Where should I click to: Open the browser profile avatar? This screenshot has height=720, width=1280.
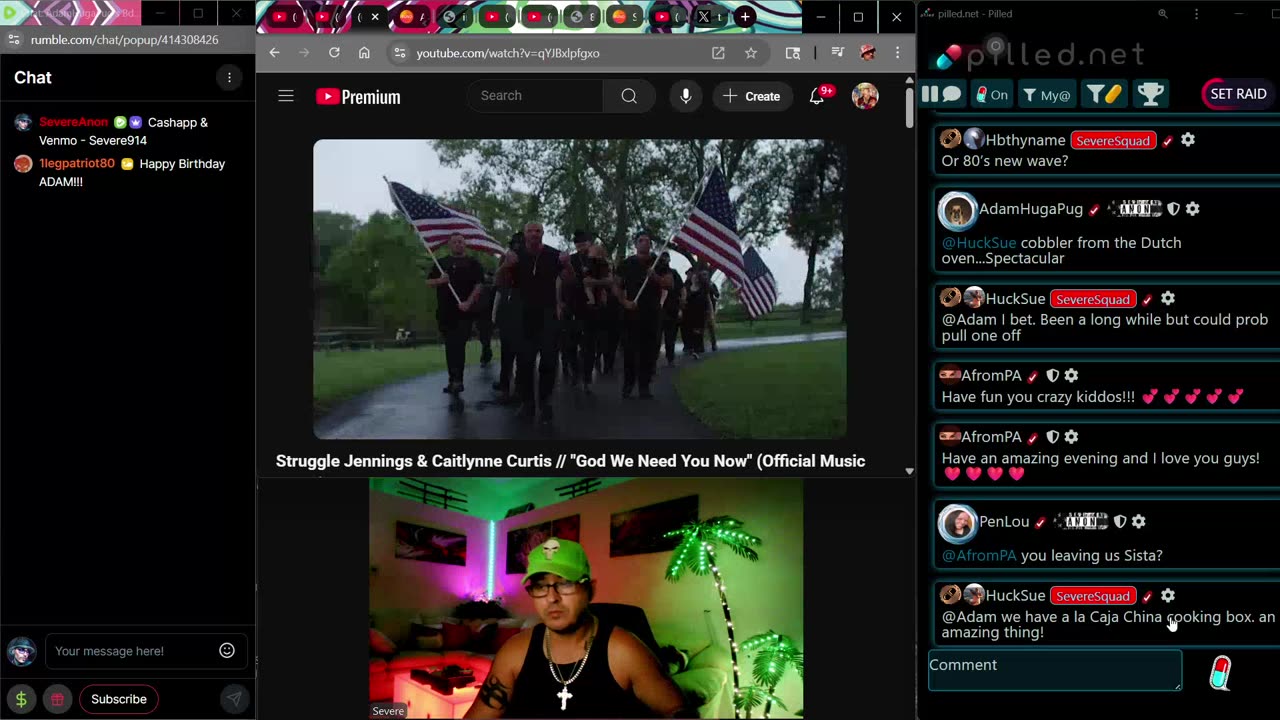click(868, 53)
